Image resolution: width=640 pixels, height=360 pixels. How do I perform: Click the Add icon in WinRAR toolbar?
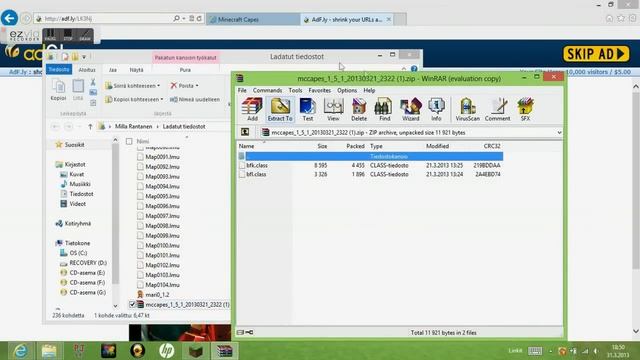[252, 109]
